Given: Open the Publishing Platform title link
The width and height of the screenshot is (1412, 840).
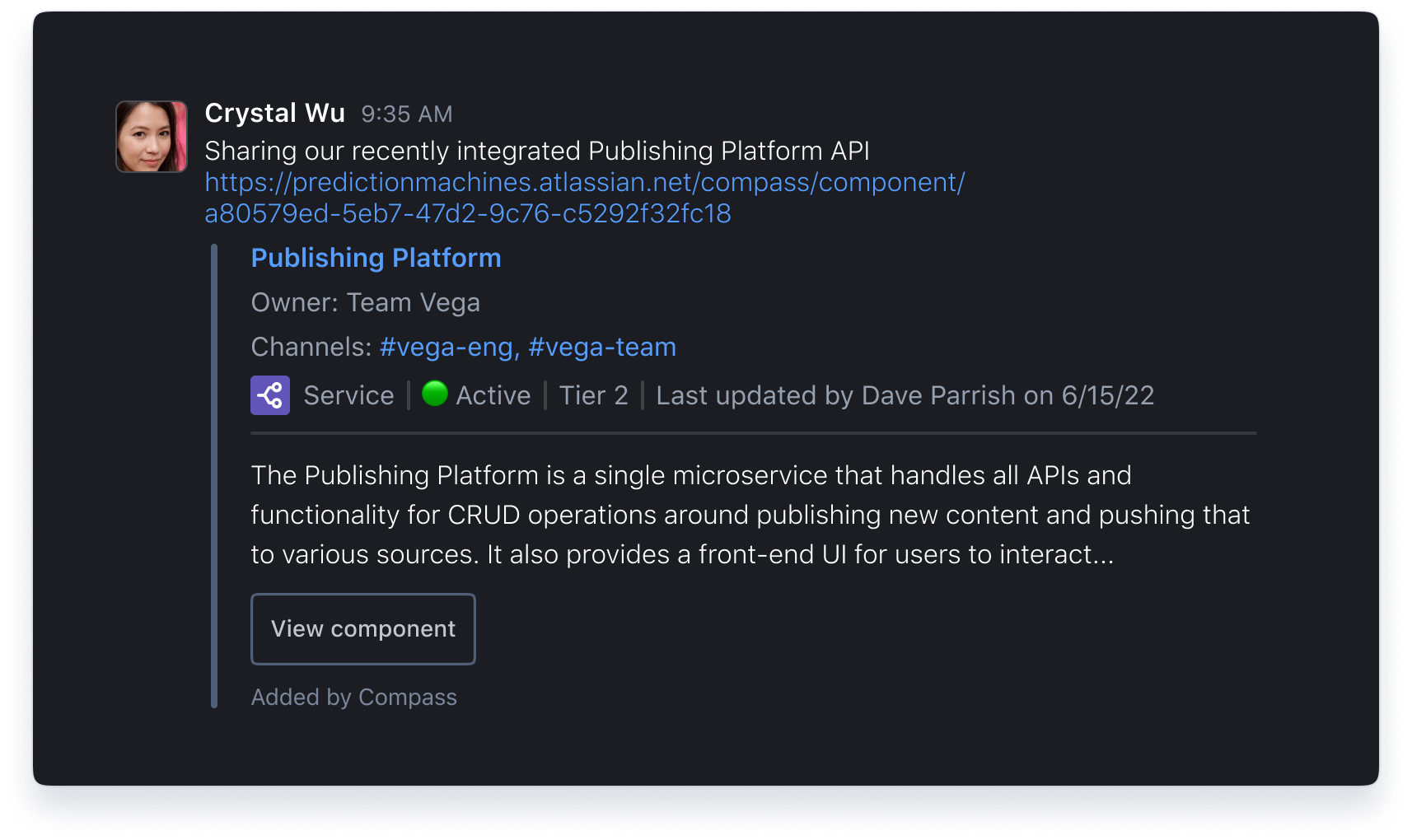Looking at the screenshot, I should click(376, 258).
